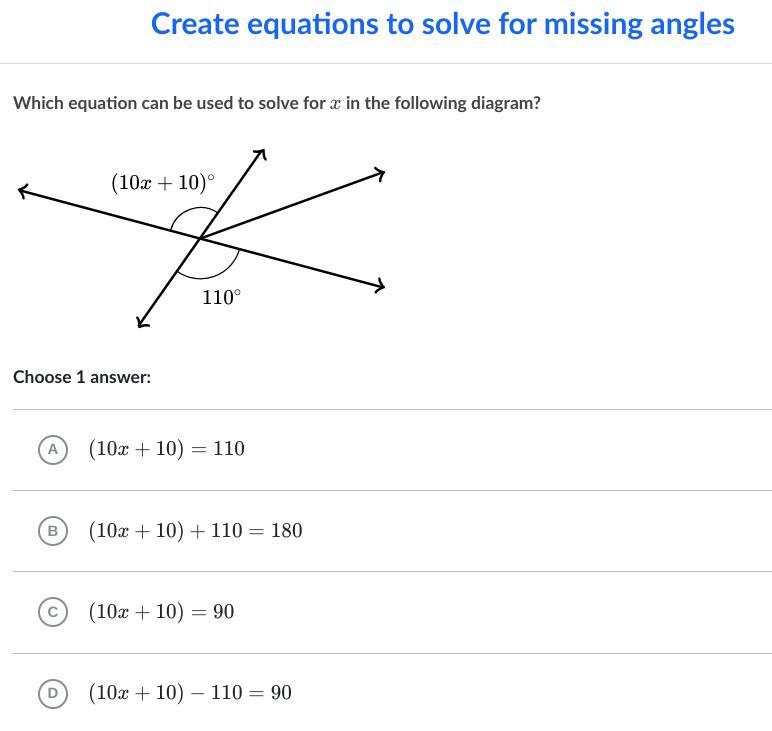Choose radio option C
This screenshot has height=731, width=772.
point(53,612)
